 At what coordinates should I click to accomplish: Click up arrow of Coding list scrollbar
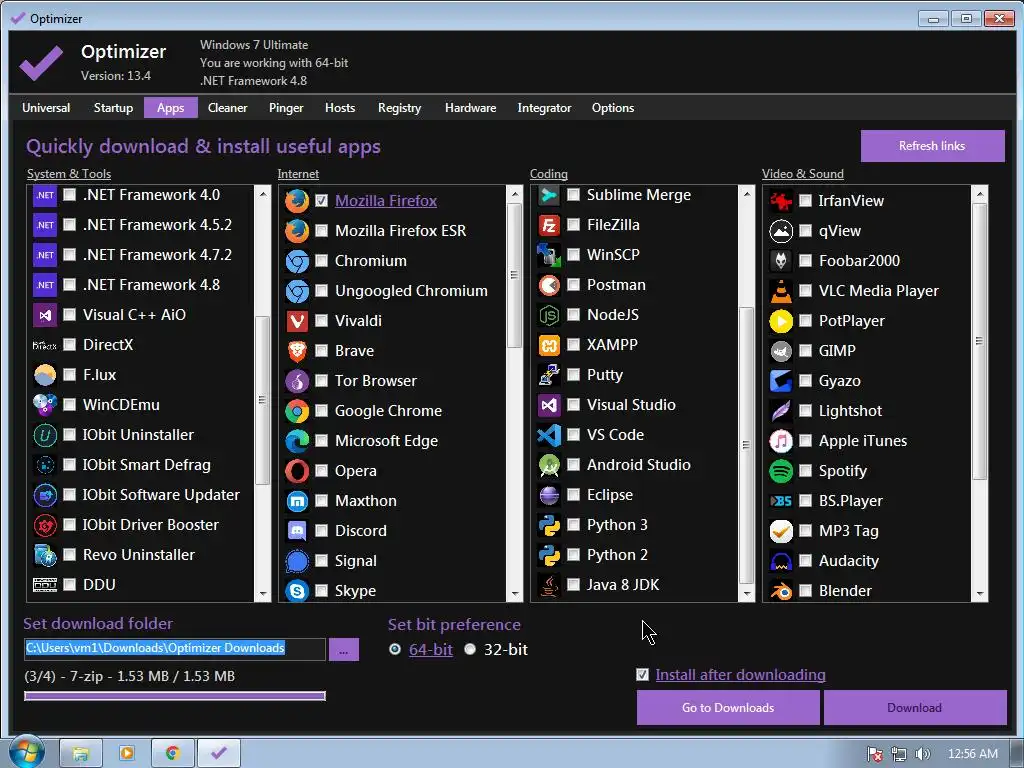pyautogui.click(x=746, y=194)
